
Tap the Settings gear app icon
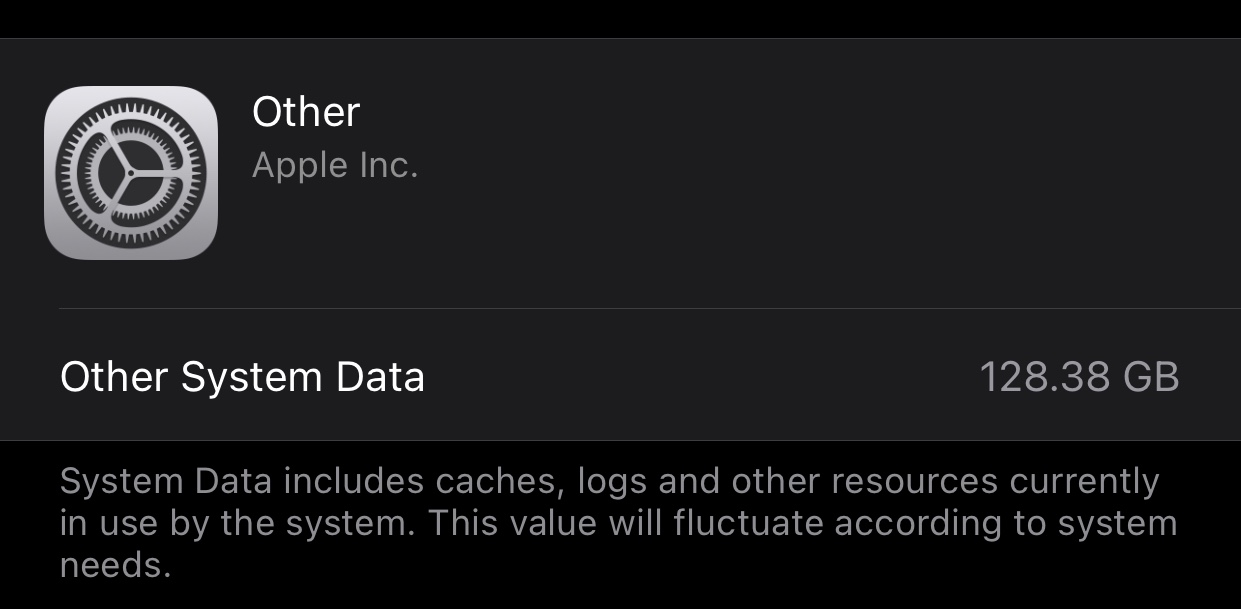coord(131,173)
